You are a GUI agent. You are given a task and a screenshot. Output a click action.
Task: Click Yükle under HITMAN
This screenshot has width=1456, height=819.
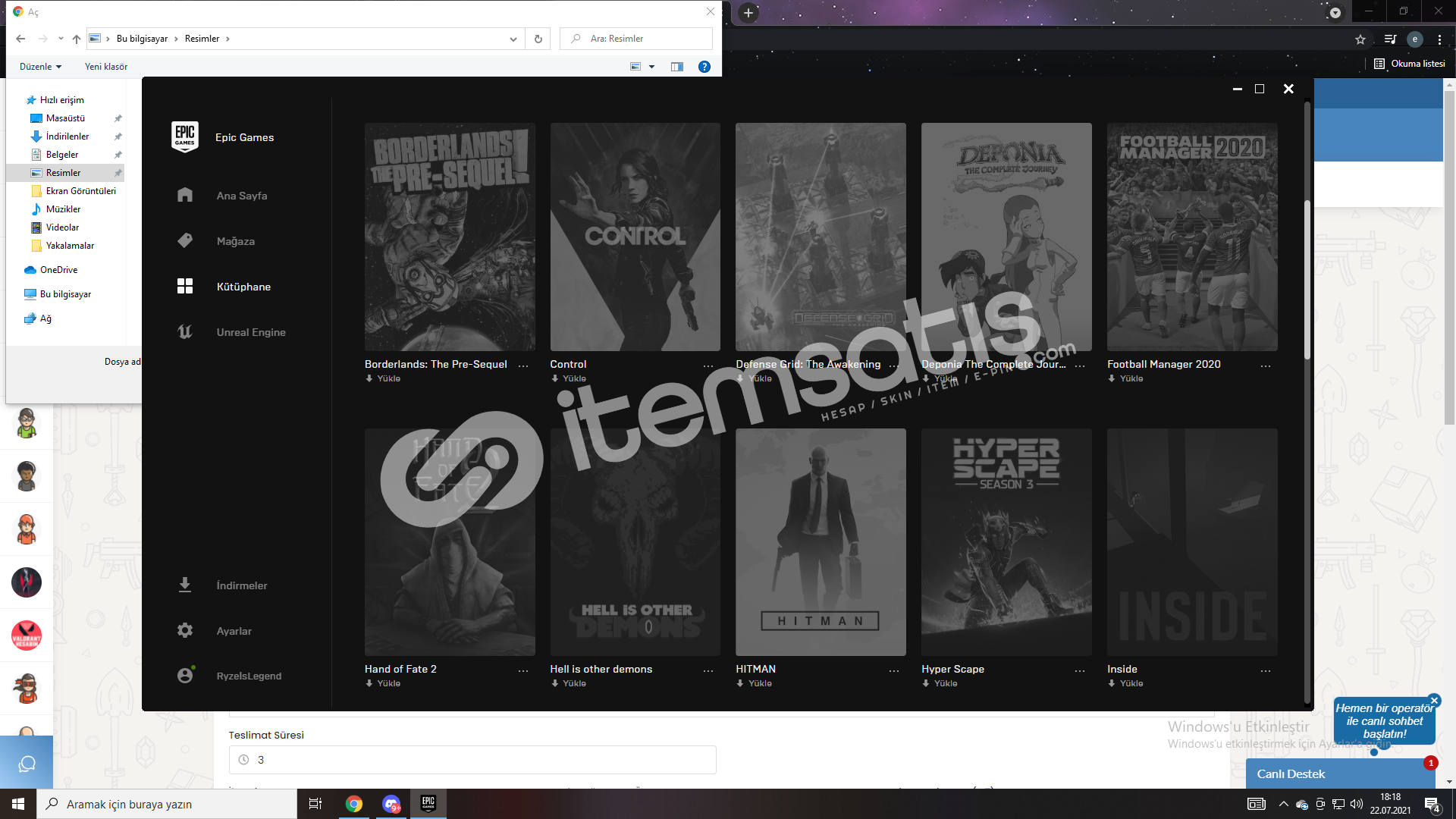click(x=755, y=683)
